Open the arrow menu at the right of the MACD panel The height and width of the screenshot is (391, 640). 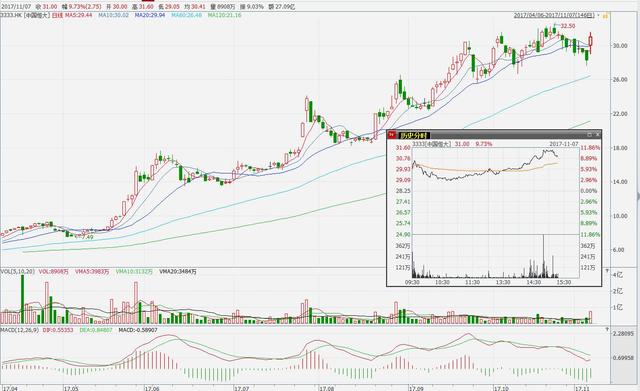[607, 329]
